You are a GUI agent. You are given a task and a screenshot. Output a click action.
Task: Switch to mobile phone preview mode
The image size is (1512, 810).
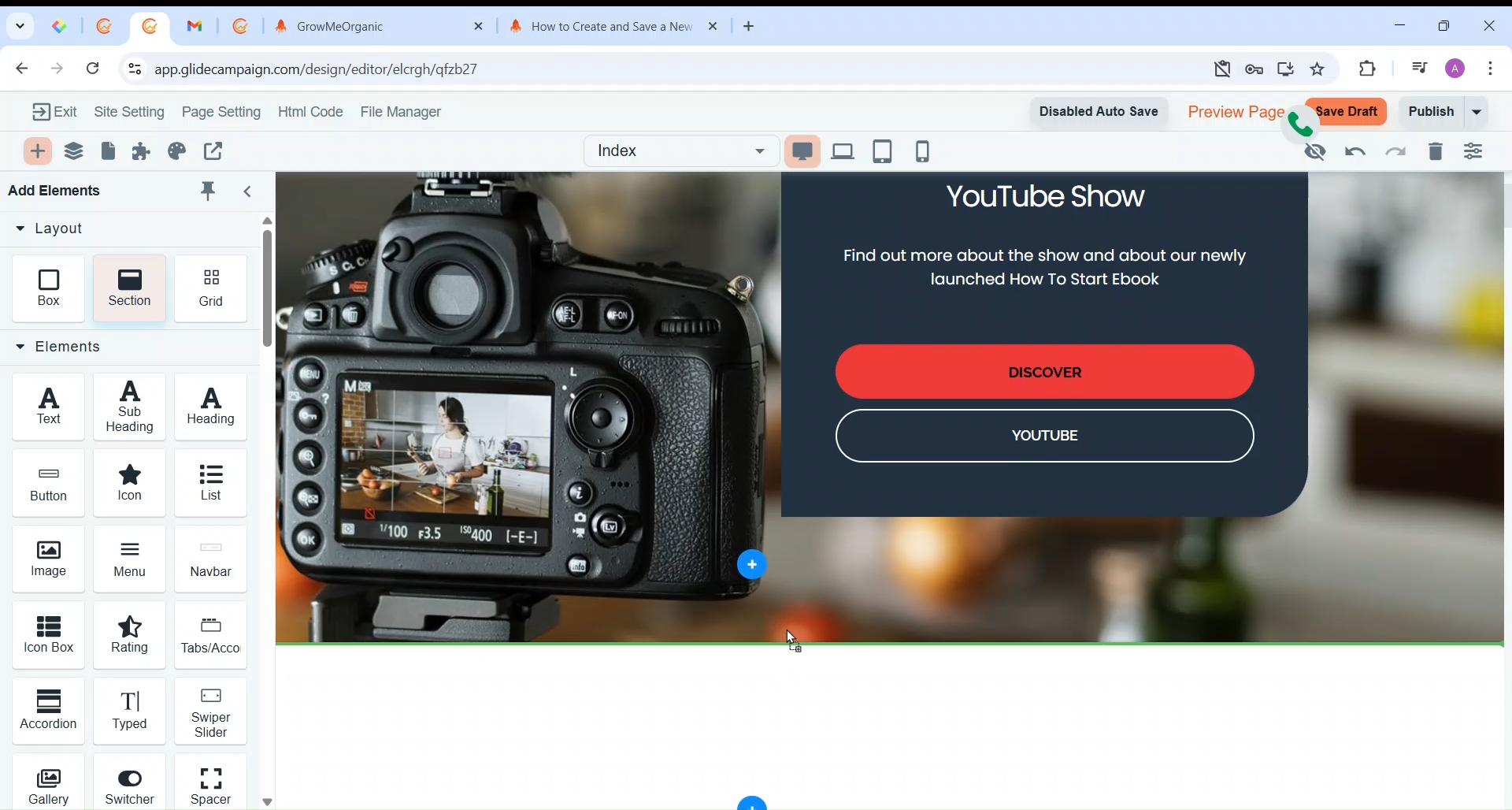click(923, 151)
